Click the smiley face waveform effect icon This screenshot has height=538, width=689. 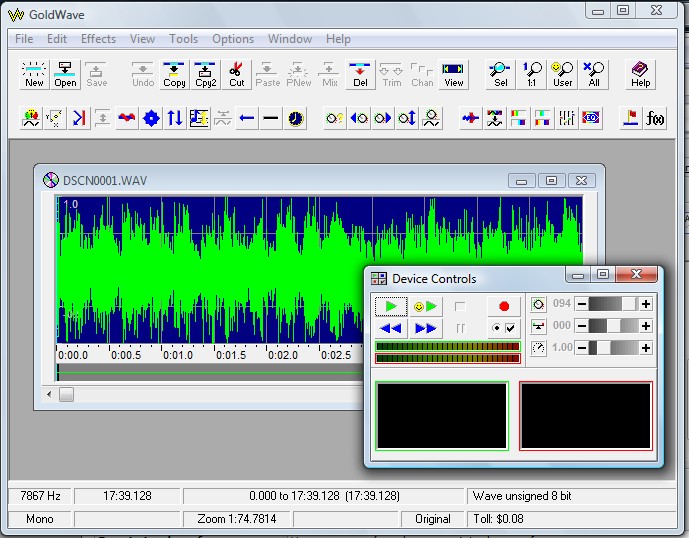click(31, 118)
